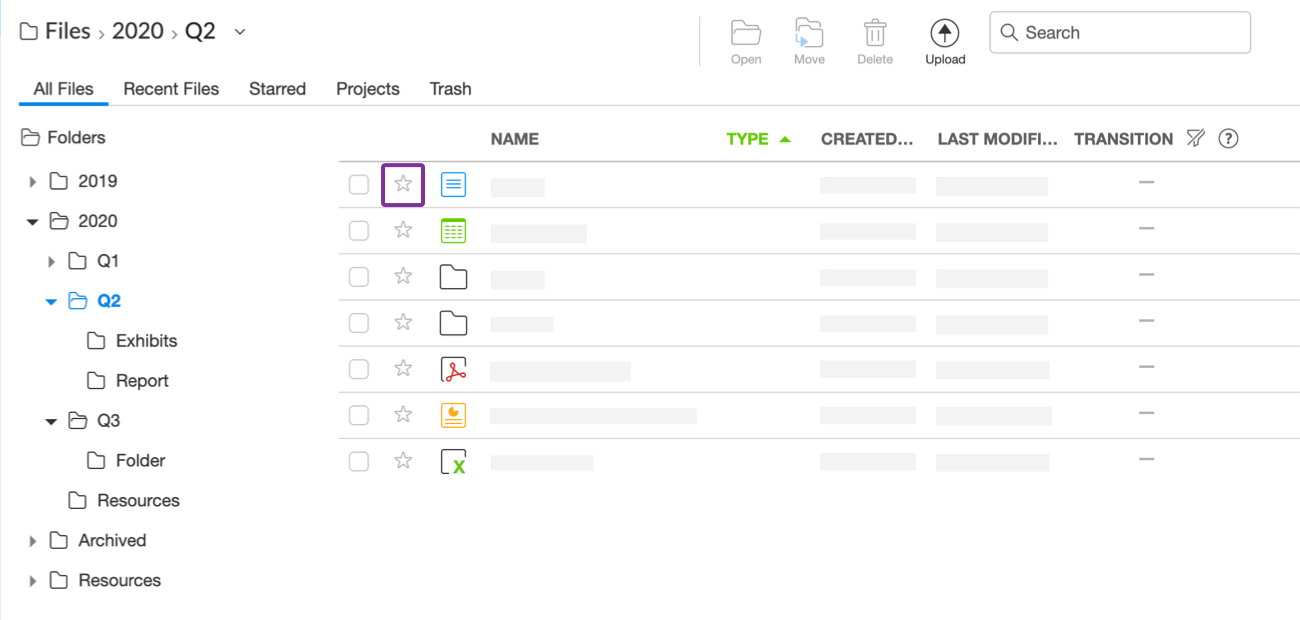
Task: Collapse the Q3 folder in the tree
Action: pos(51,422)
